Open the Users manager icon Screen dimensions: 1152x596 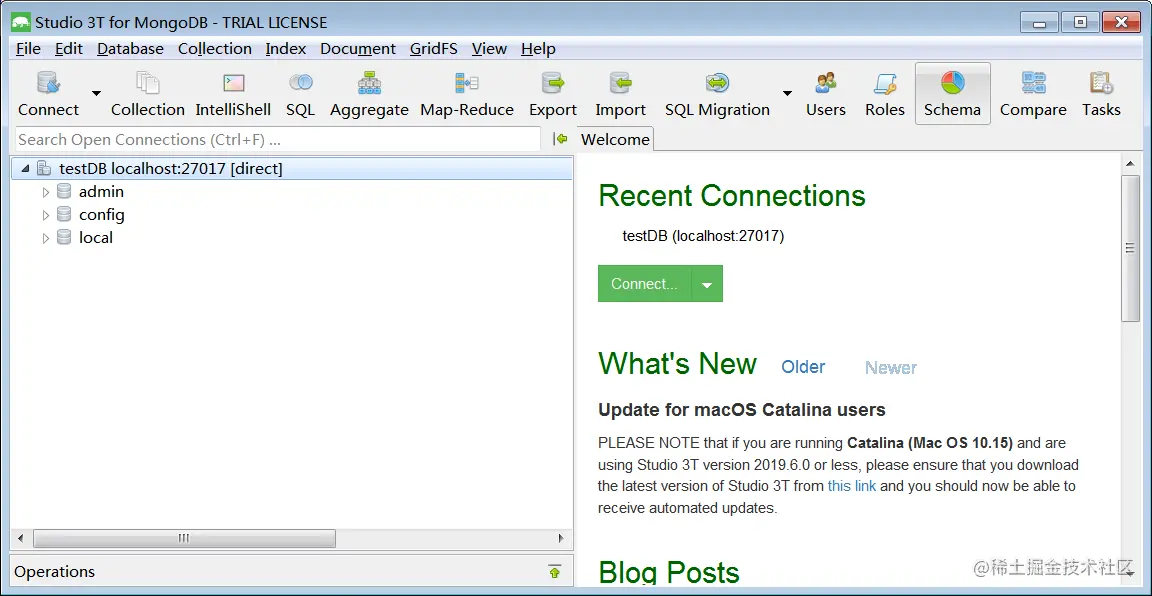pos(826,83)
